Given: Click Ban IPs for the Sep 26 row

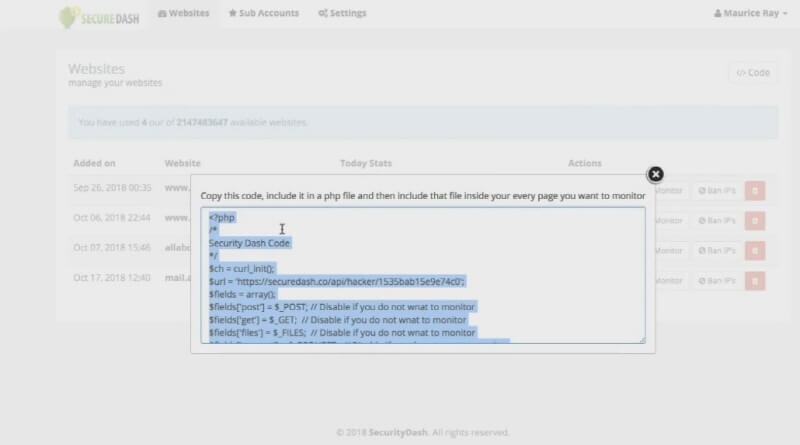Looking at the screenshot, I should [x=717, y=191].
